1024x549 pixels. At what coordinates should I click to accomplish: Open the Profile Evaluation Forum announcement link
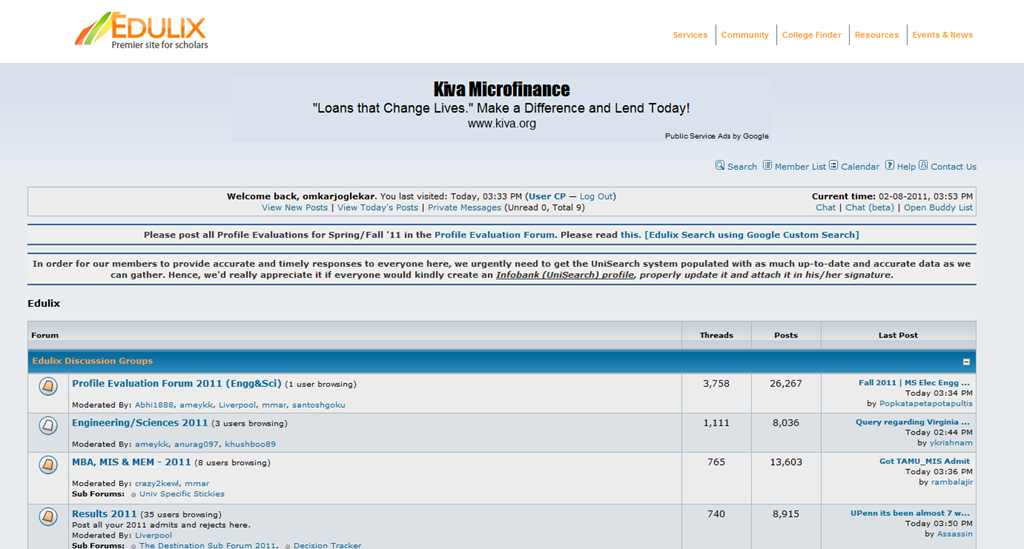494,235
